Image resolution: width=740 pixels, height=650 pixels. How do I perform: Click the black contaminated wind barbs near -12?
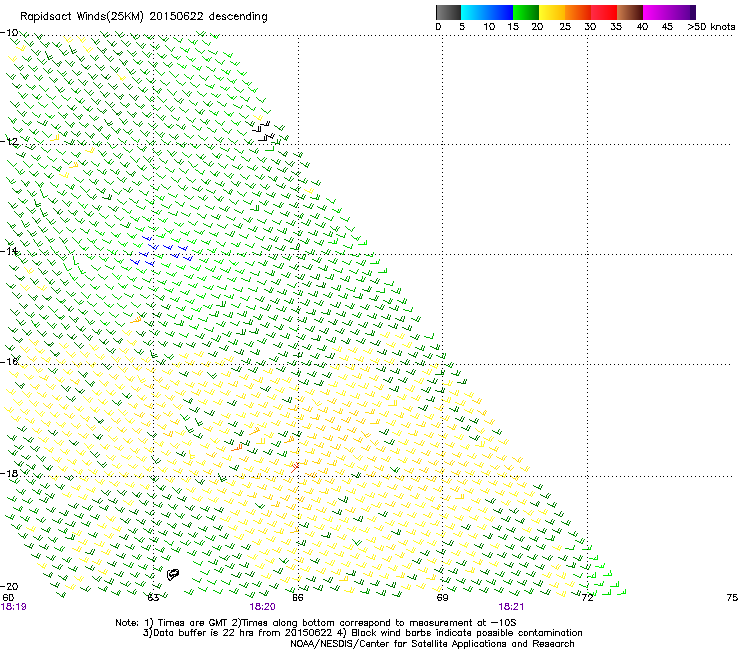(263, 132)
